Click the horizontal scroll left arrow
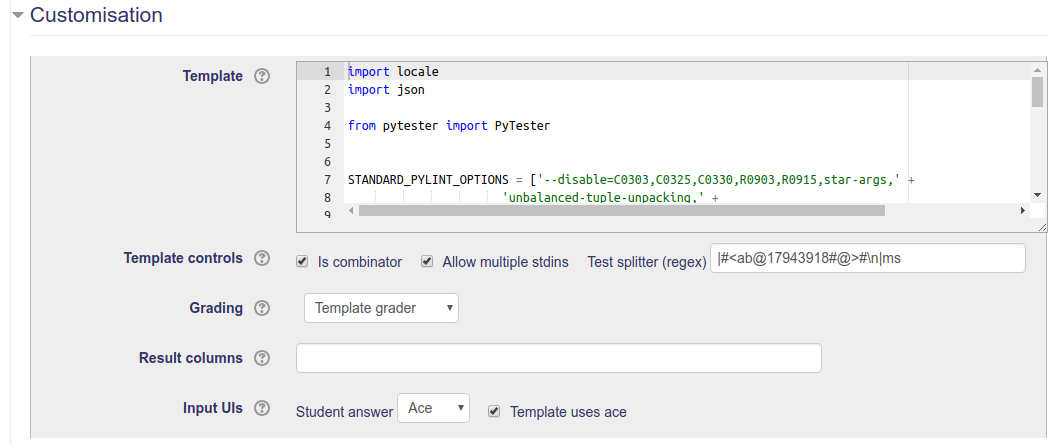The width and height of the screenshot is (1055, 445). 353,211
